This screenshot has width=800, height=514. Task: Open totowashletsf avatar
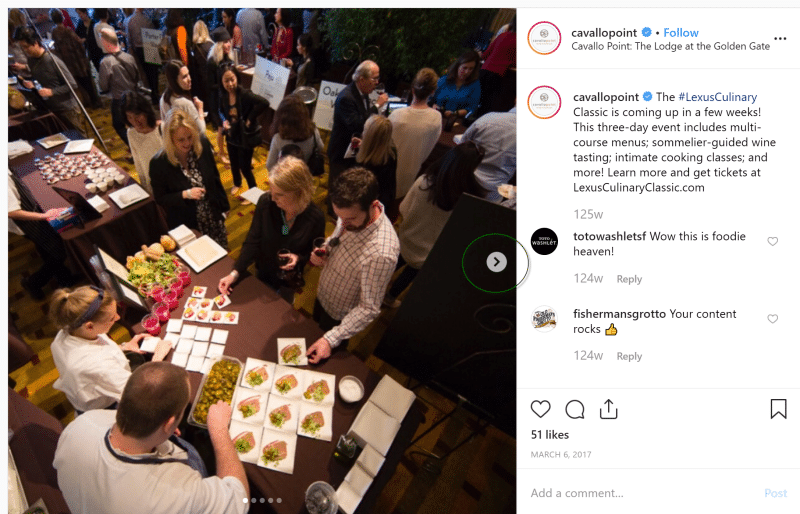544,241
